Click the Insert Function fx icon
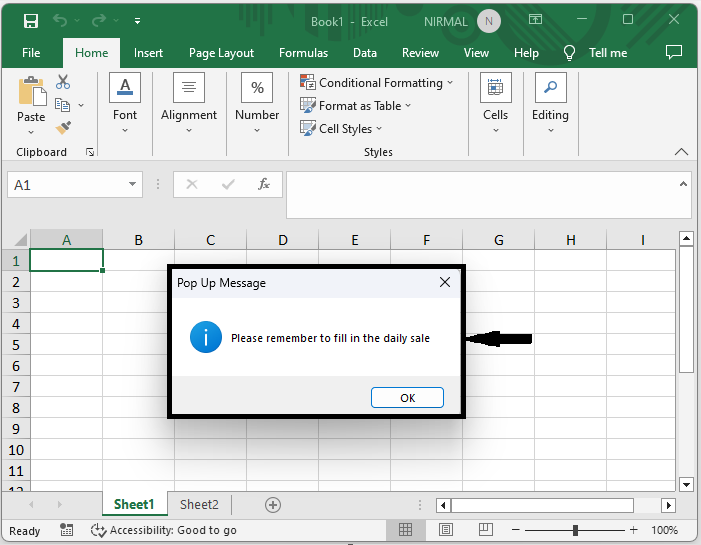Viewport: 701px width, 545px height. click(264, 185)
